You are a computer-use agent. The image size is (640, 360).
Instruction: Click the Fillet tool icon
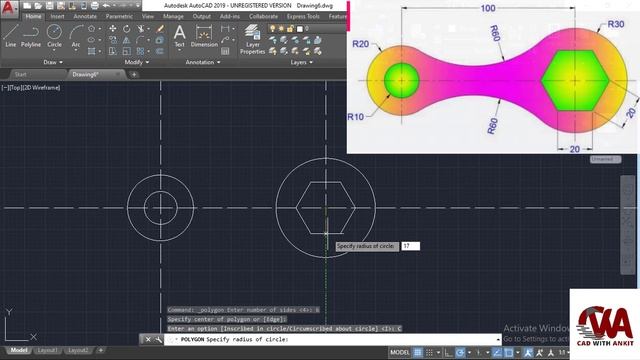click(140, 40)
